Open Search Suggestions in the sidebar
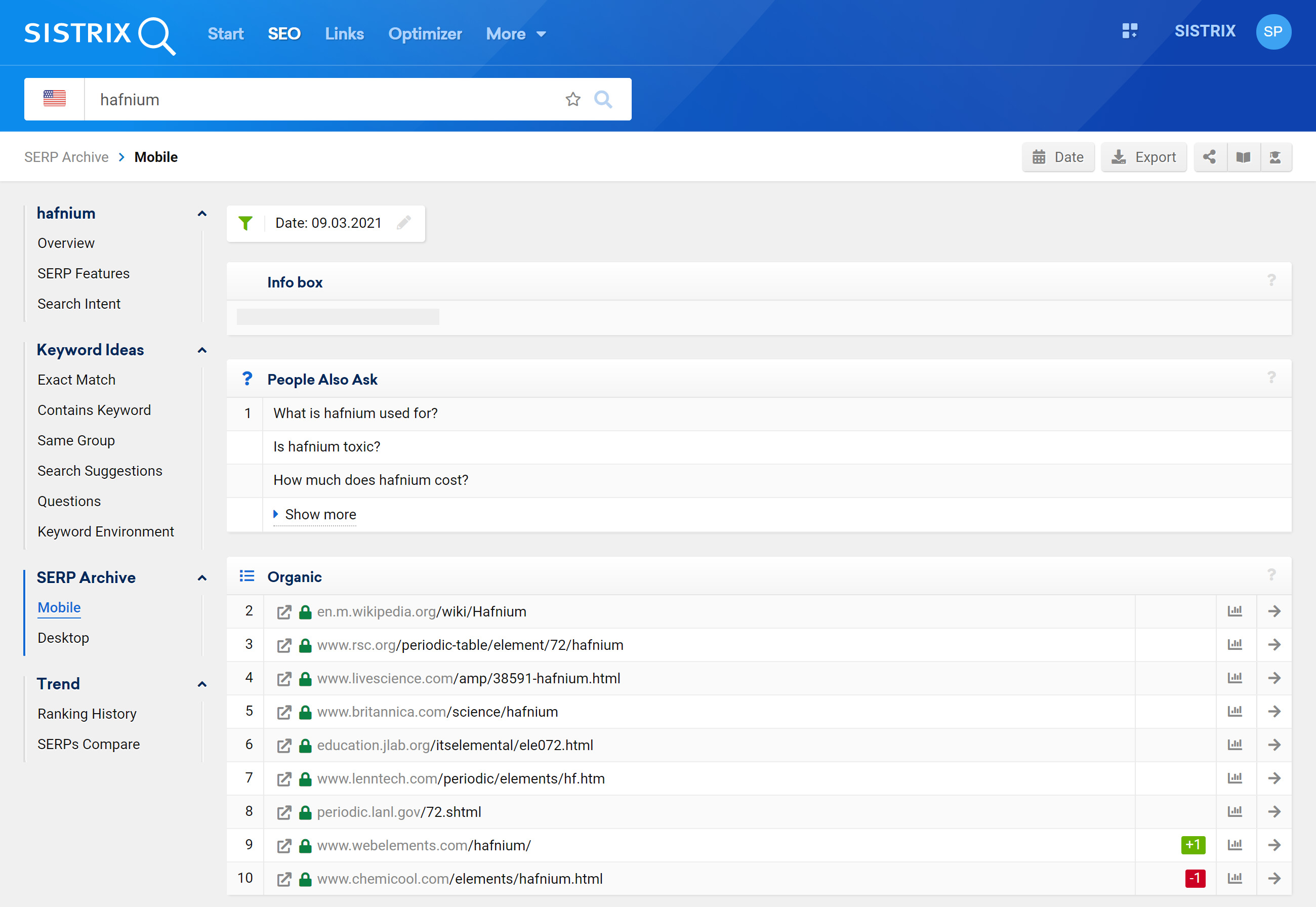This screenshot has height=907, width=1316. tap(100, 471)
